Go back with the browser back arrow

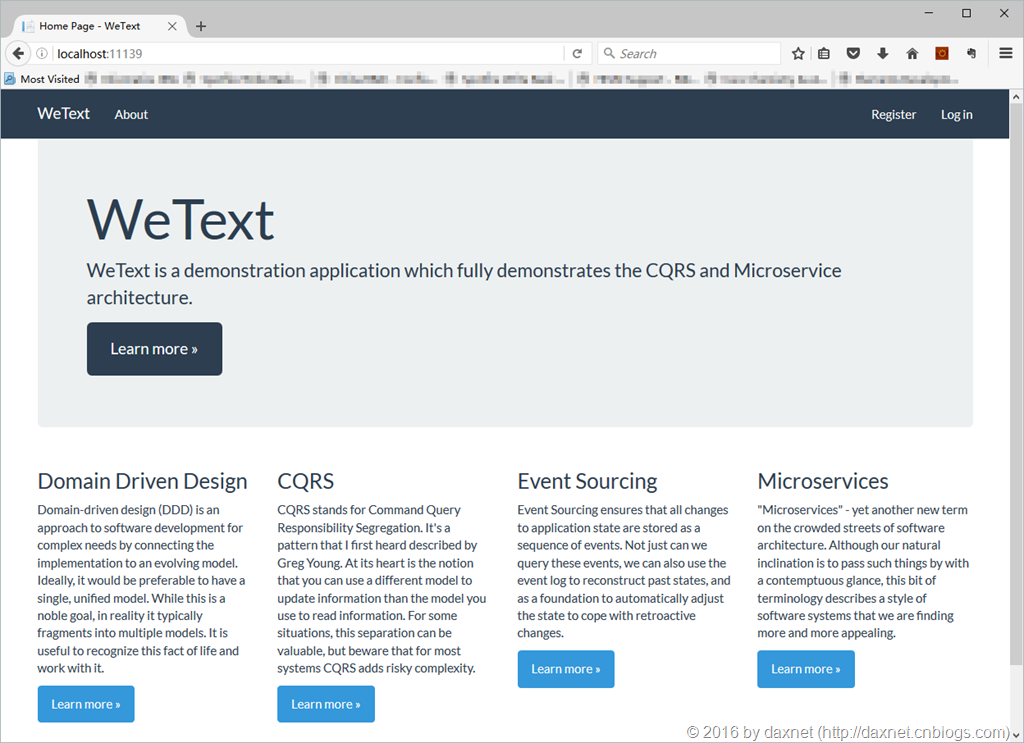point(18,54)
